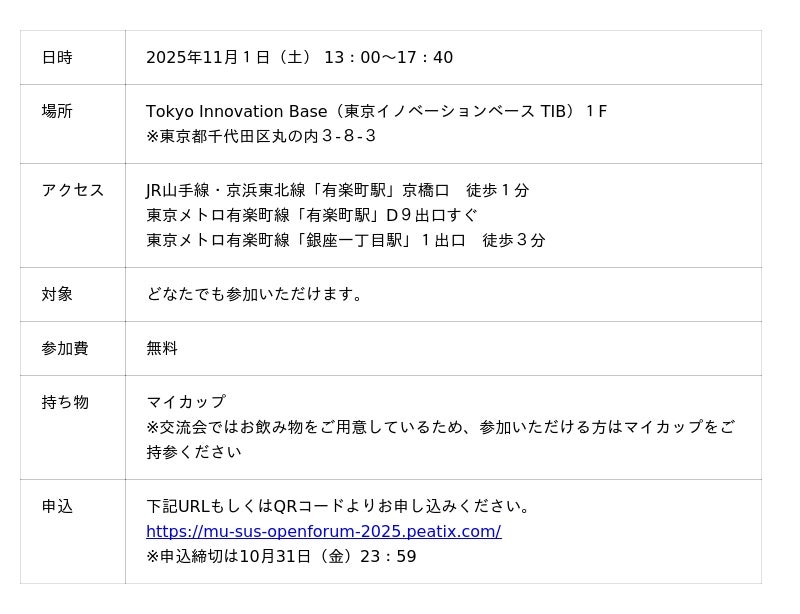Click the 日時 row label
Screen dimensions: 800x614
[x=57, y=57]
